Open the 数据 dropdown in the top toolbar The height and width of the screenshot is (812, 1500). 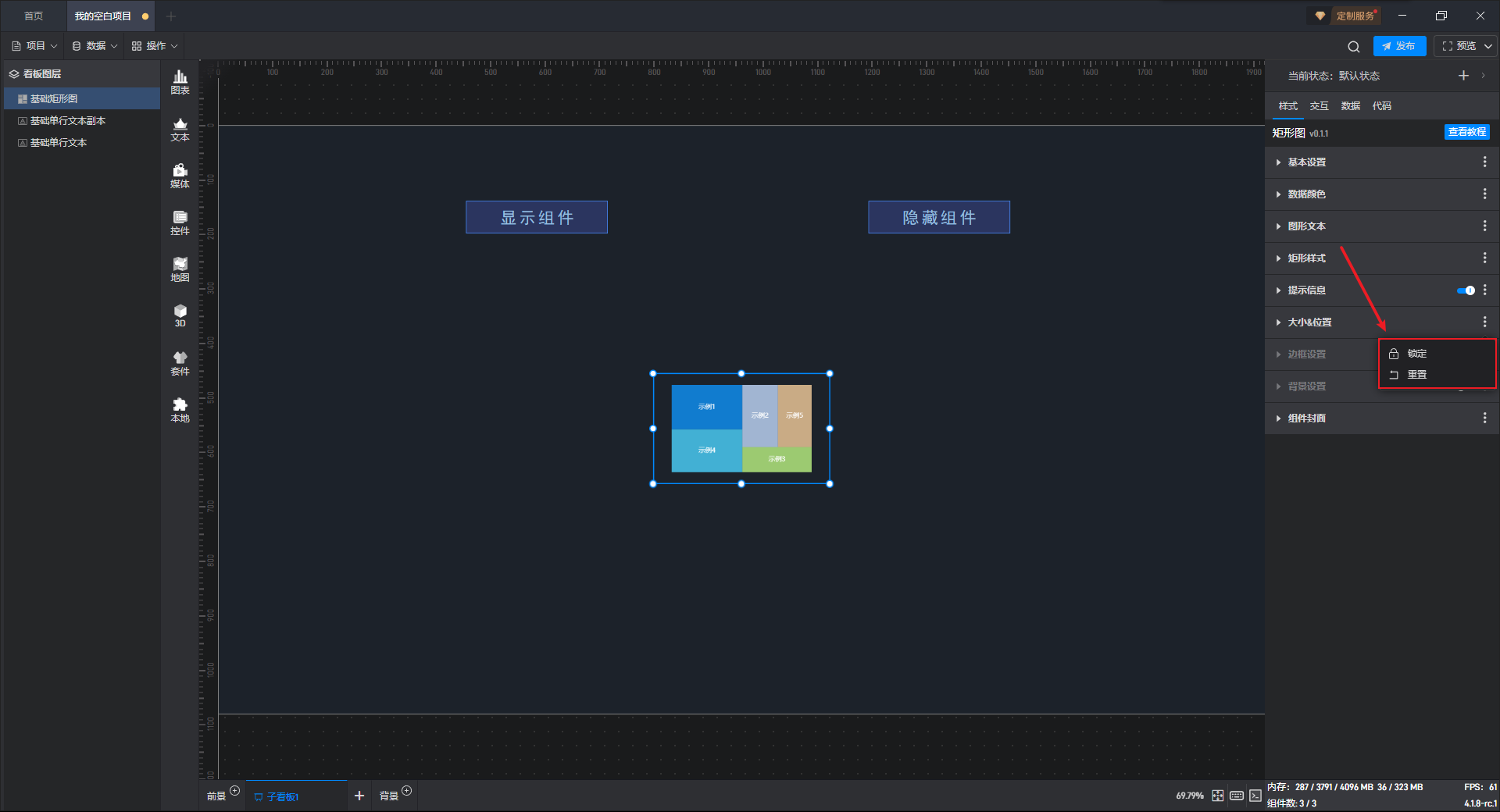click(95, 46)
